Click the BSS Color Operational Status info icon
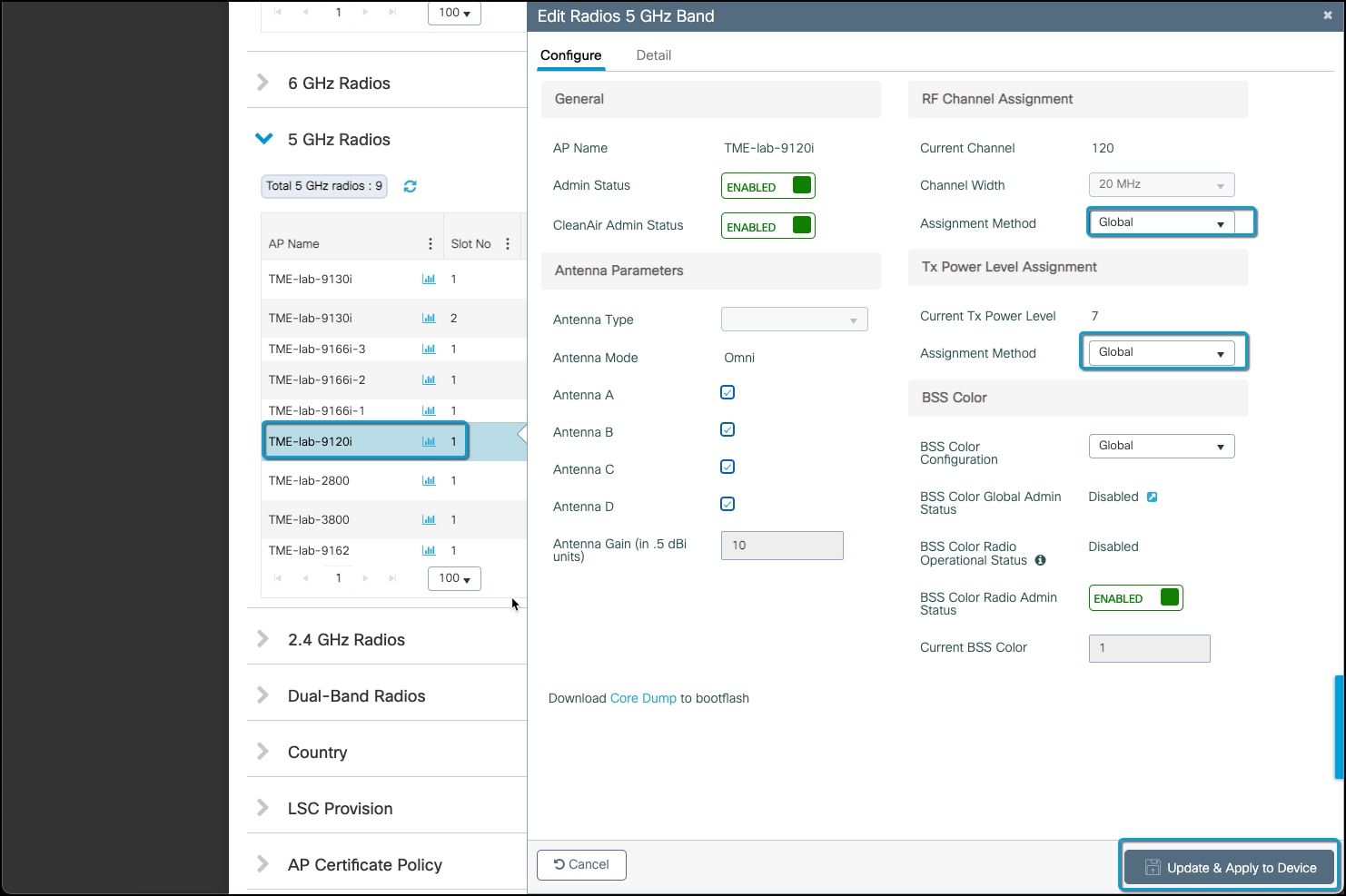 1040,560
